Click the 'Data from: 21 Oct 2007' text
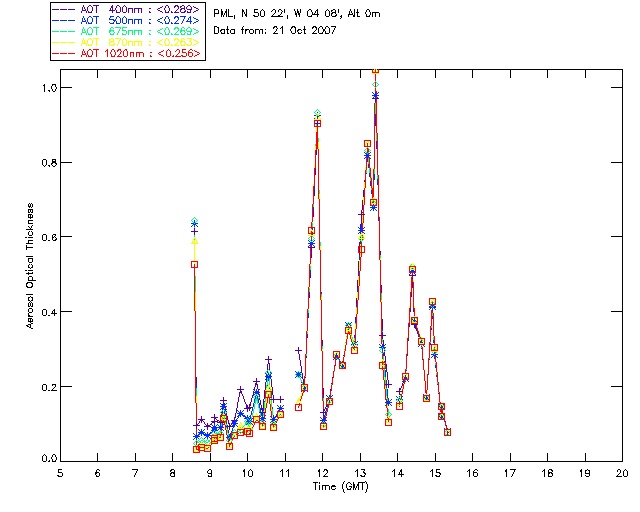Screen dimensions: 640x512 pos(275,30)
